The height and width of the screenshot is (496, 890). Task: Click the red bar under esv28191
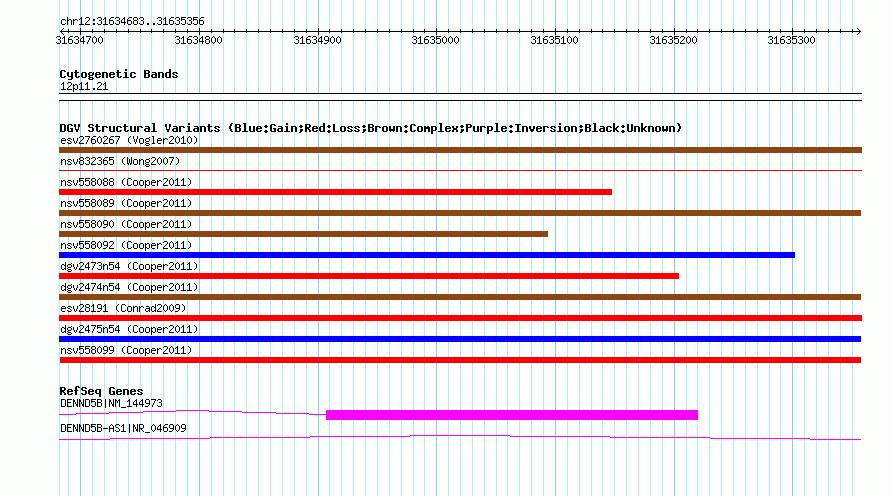click(460, 318)
